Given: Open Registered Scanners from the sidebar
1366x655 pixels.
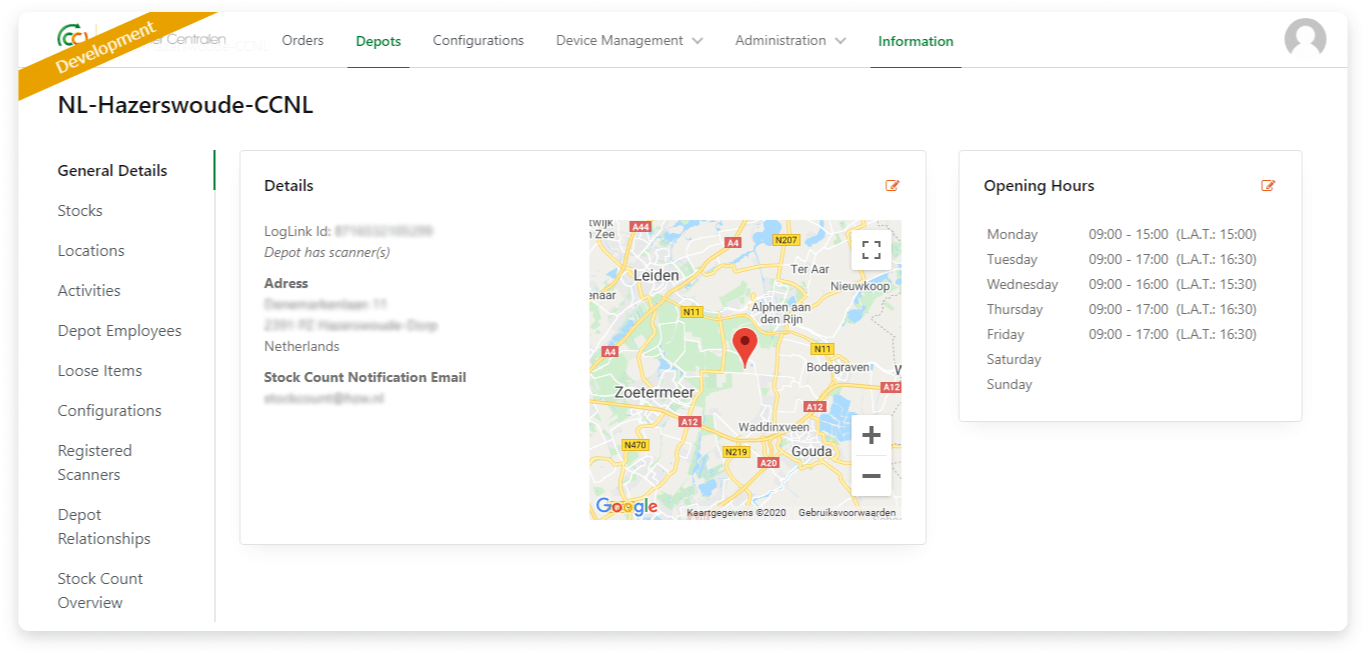Looking at the screenshot, I should (94, 462).
